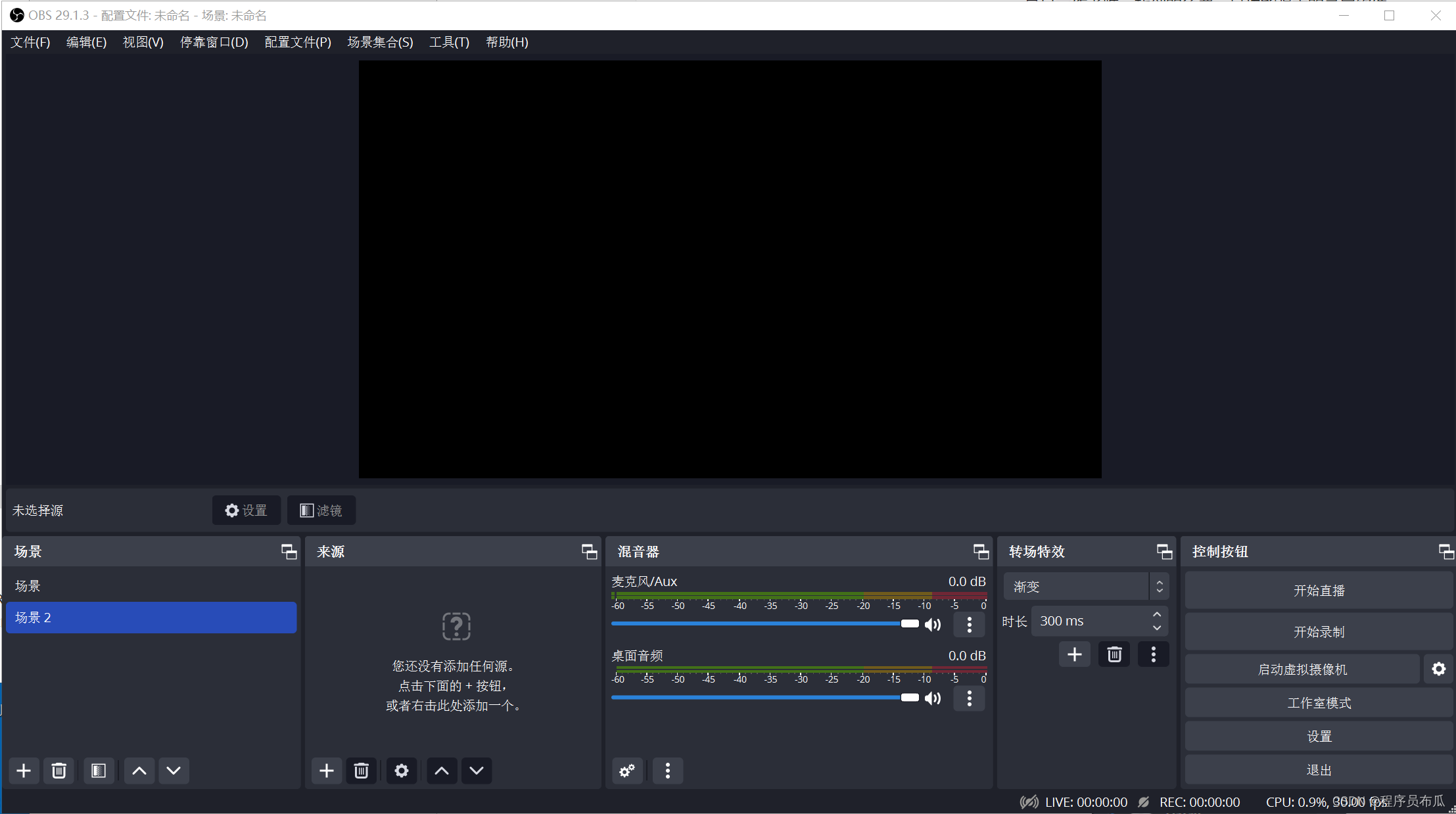Increase 时长 duration with up arrow
The image size is (1456, 814).
(x=1157, y=614)
